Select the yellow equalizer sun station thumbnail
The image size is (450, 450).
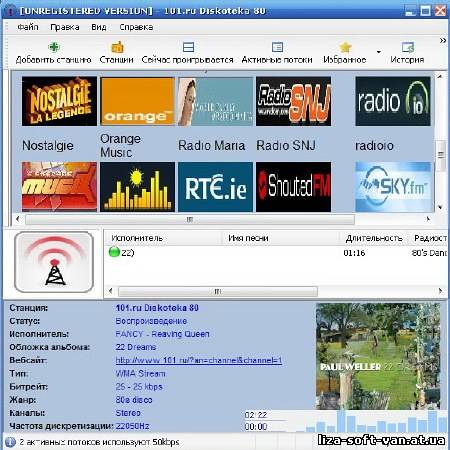pyautogui.click(x=137, y=187)
